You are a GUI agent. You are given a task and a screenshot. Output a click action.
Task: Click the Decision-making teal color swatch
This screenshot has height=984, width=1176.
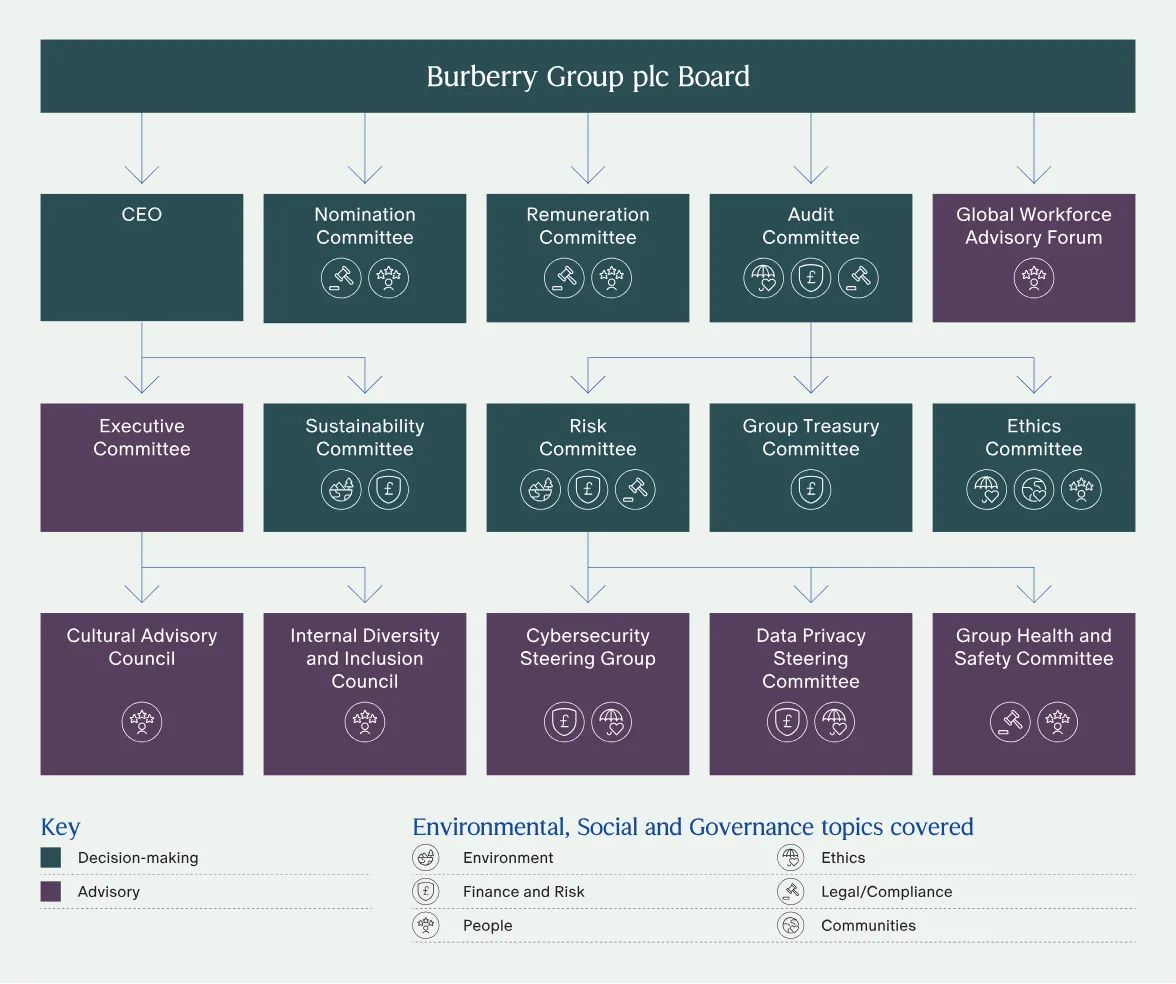pos(50,857)
